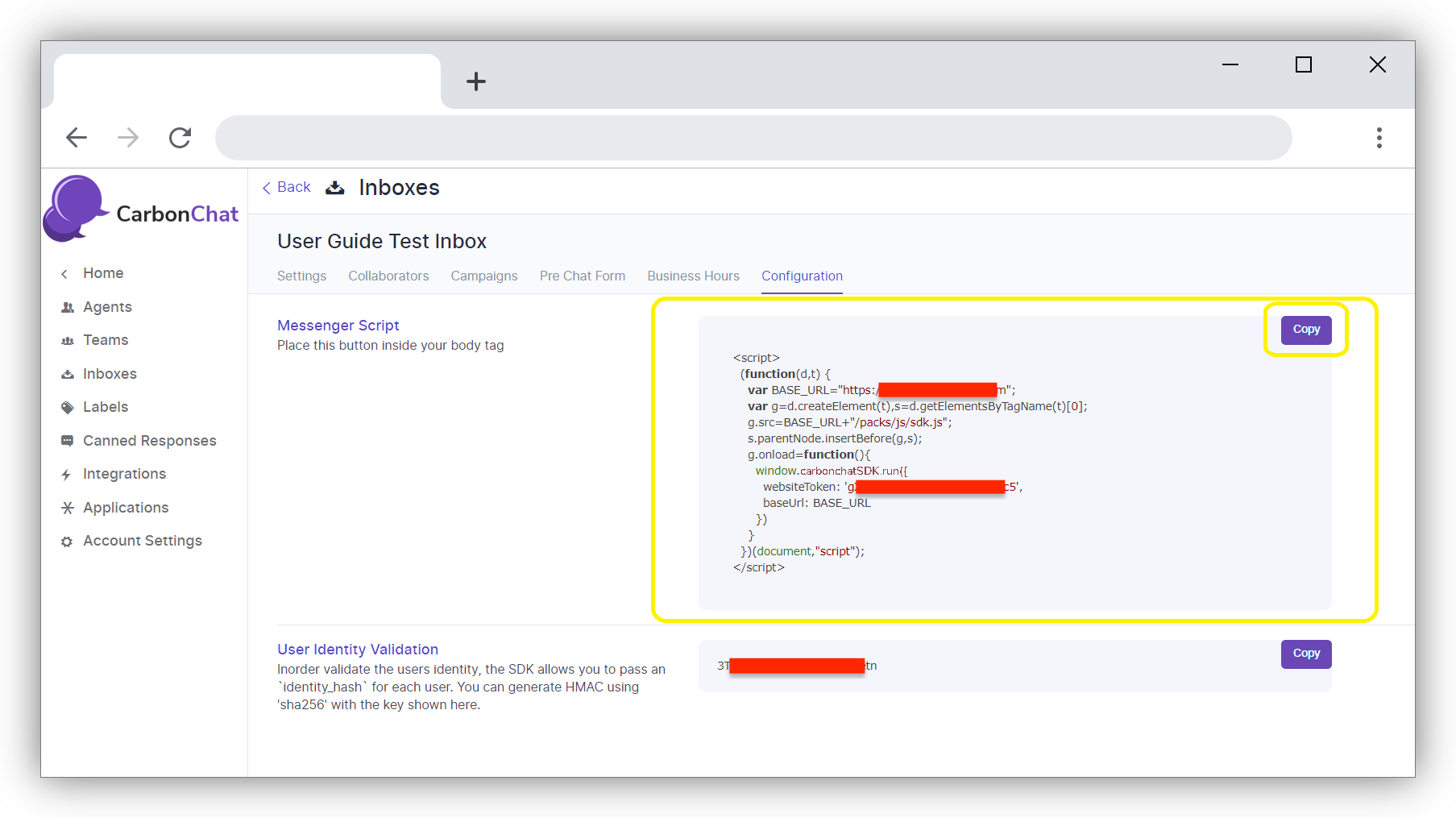Copy the Messenger Script code

(x=1305, y=330)
